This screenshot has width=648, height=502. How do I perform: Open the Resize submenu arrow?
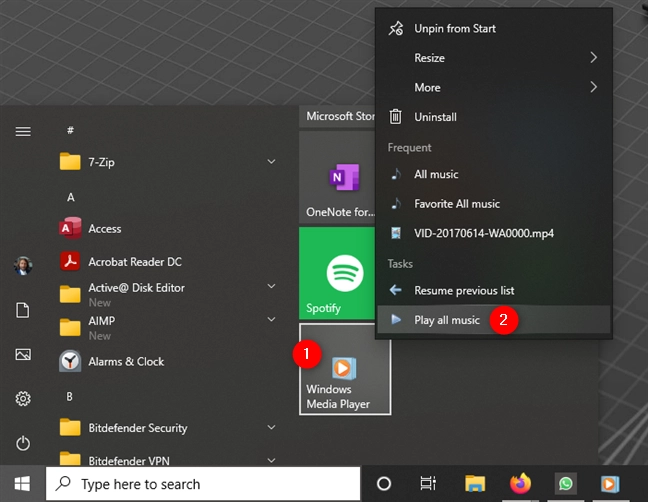click(593, 57)
